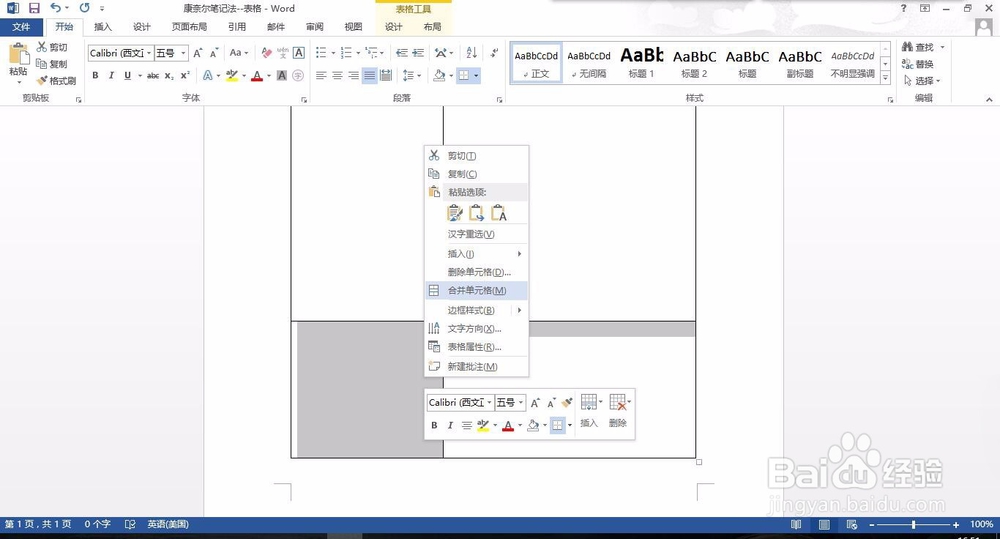Expand Insert submenu in context menu
The height and width of the screenshot is (539, 1000).
476,254
